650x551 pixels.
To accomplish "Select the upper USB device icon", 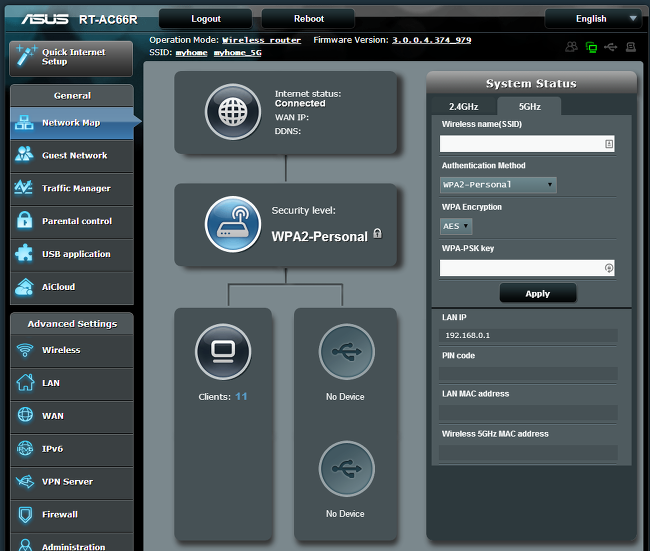I will tap(347, 352).
